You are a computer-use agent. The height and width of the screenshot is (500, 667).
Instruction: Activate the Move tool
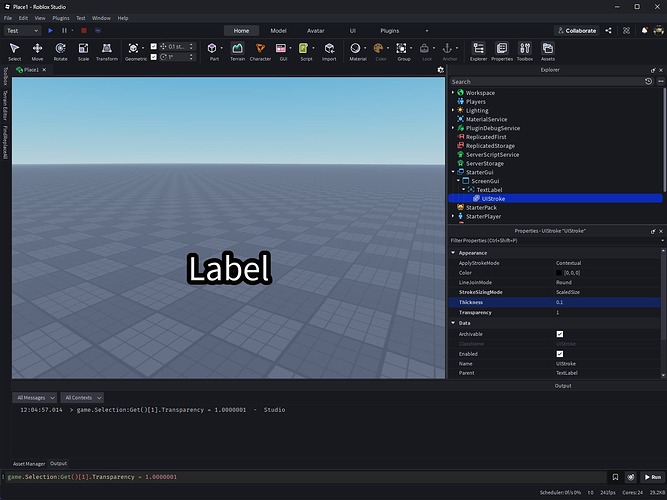click(x=37, y=52)
